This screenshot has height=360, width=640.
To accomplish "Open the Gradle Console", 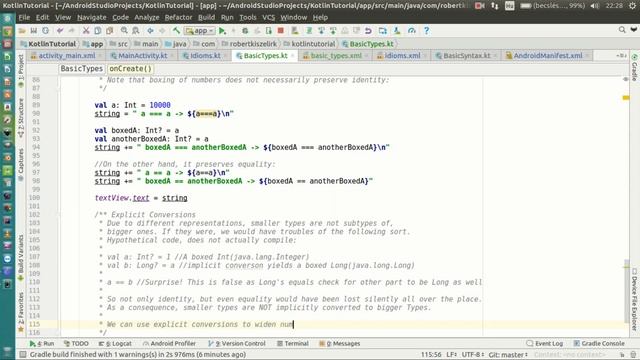I will click(x=599, y=344).
